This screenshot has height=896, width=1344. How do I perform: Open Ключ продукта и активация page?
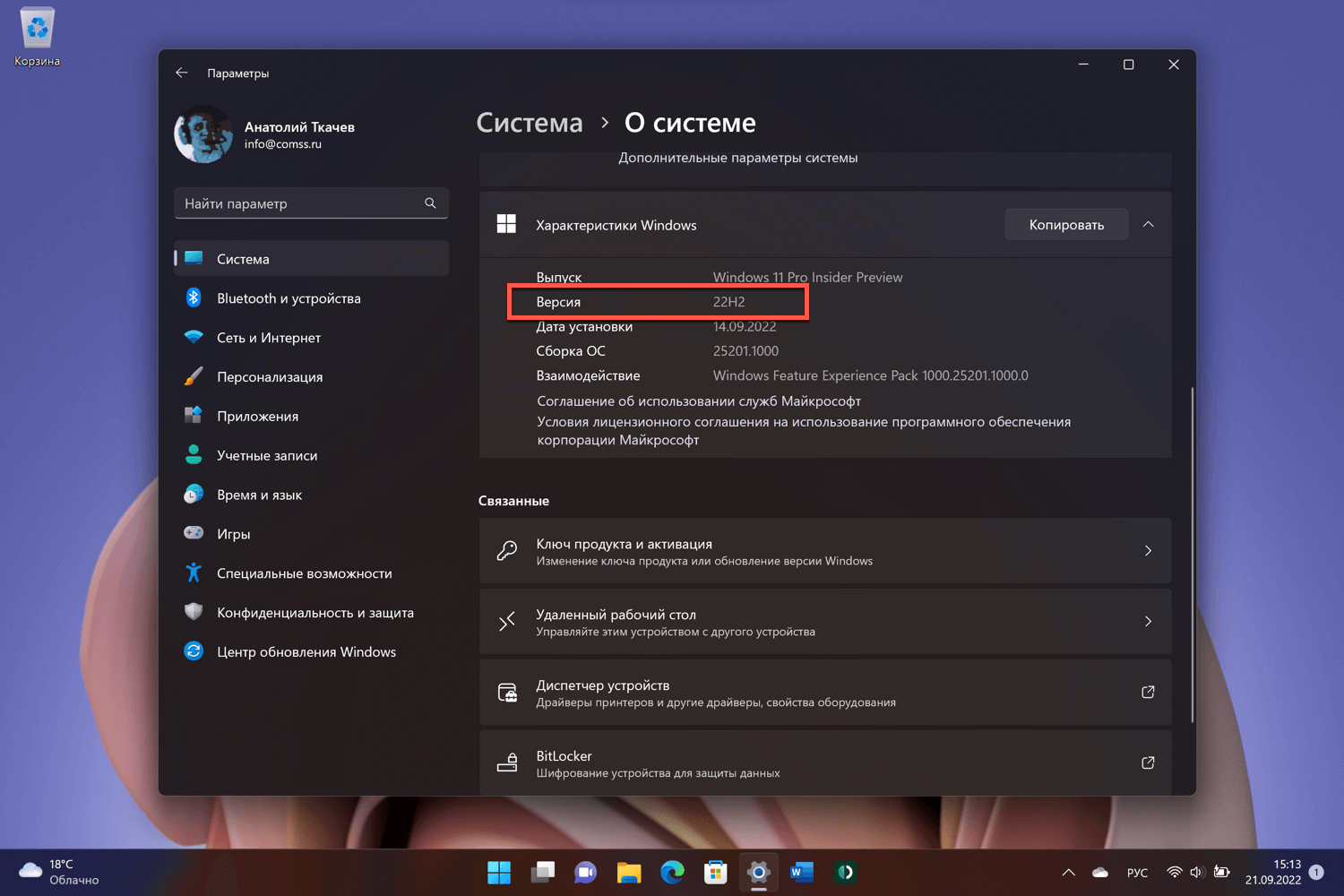(x=824, y=551)
